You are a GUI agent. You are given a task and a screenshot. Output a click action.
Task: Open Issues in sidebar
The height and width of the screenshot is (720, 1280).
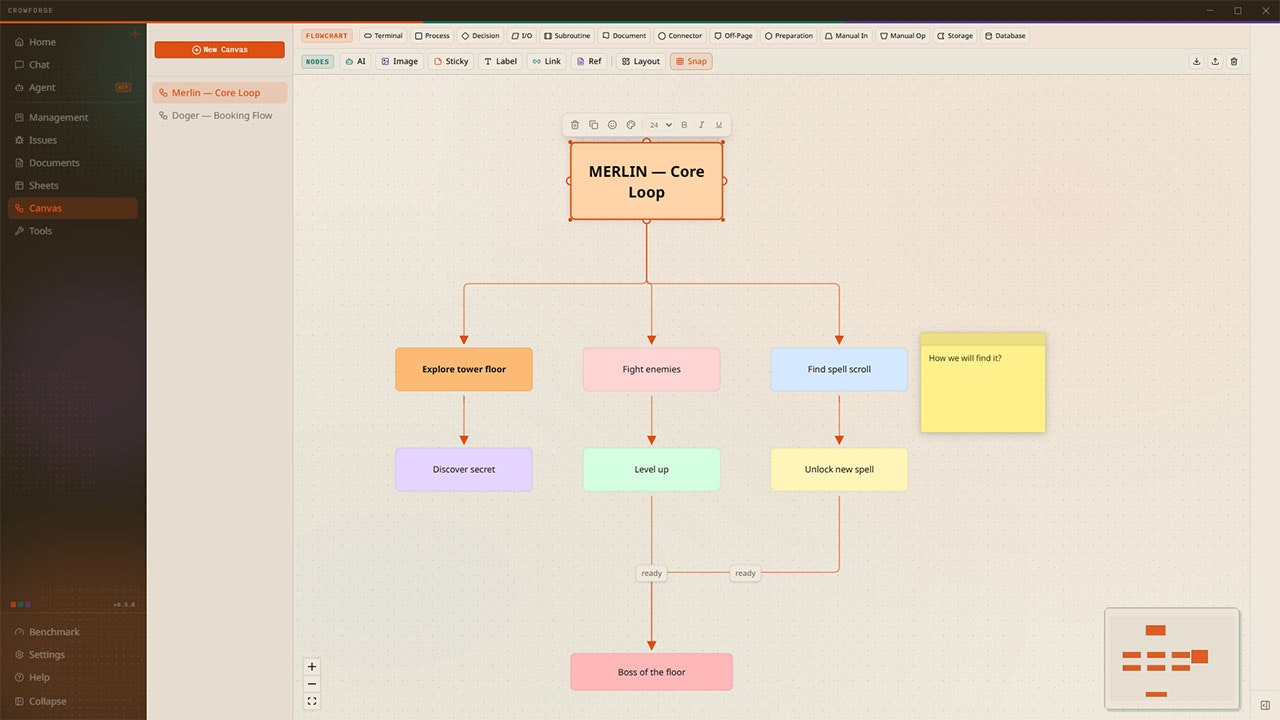(73, 140)
